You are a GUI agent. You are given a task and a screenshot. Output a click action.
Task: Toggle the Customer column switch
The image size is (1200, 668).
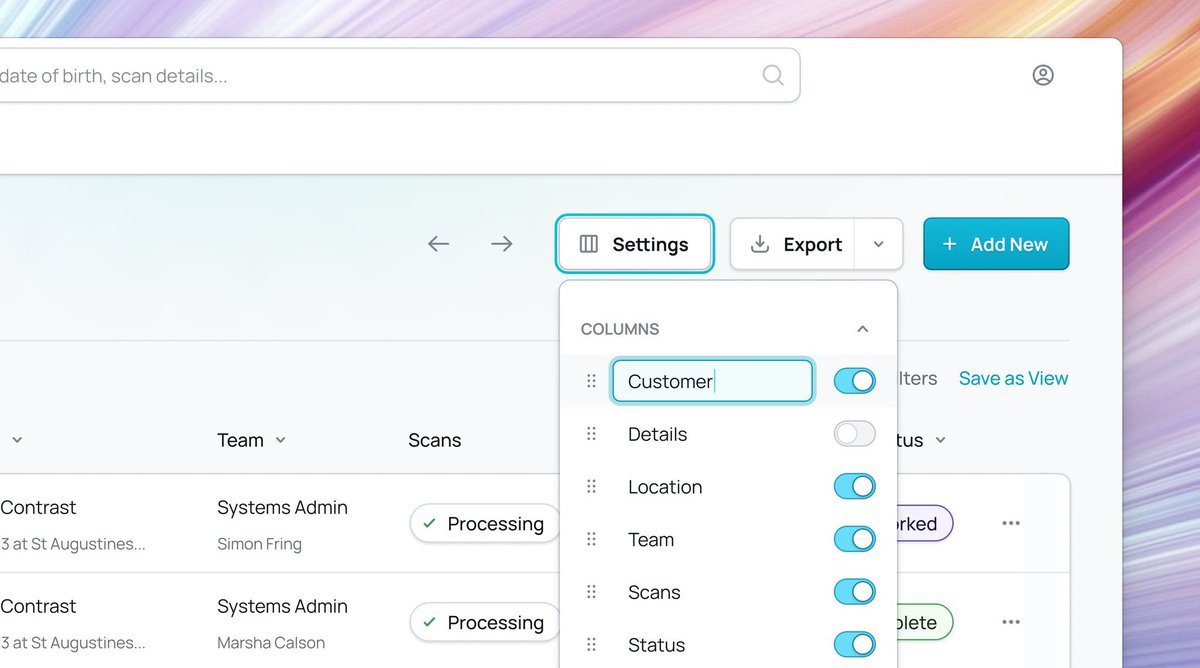coord(854,381)
